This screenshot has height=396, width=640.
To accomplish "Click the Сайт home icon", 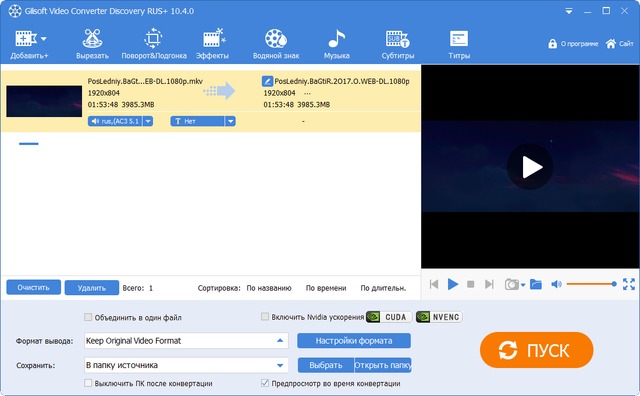I will 611,44.
